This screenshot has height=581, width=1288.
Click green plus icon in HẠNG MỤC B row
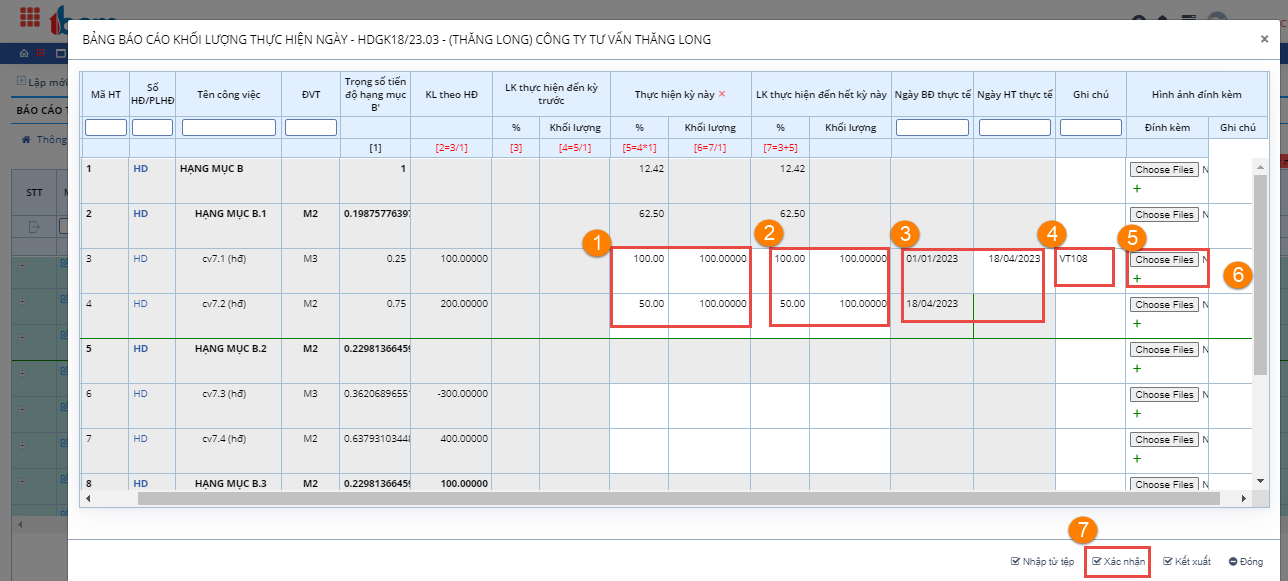[1136, 188]
